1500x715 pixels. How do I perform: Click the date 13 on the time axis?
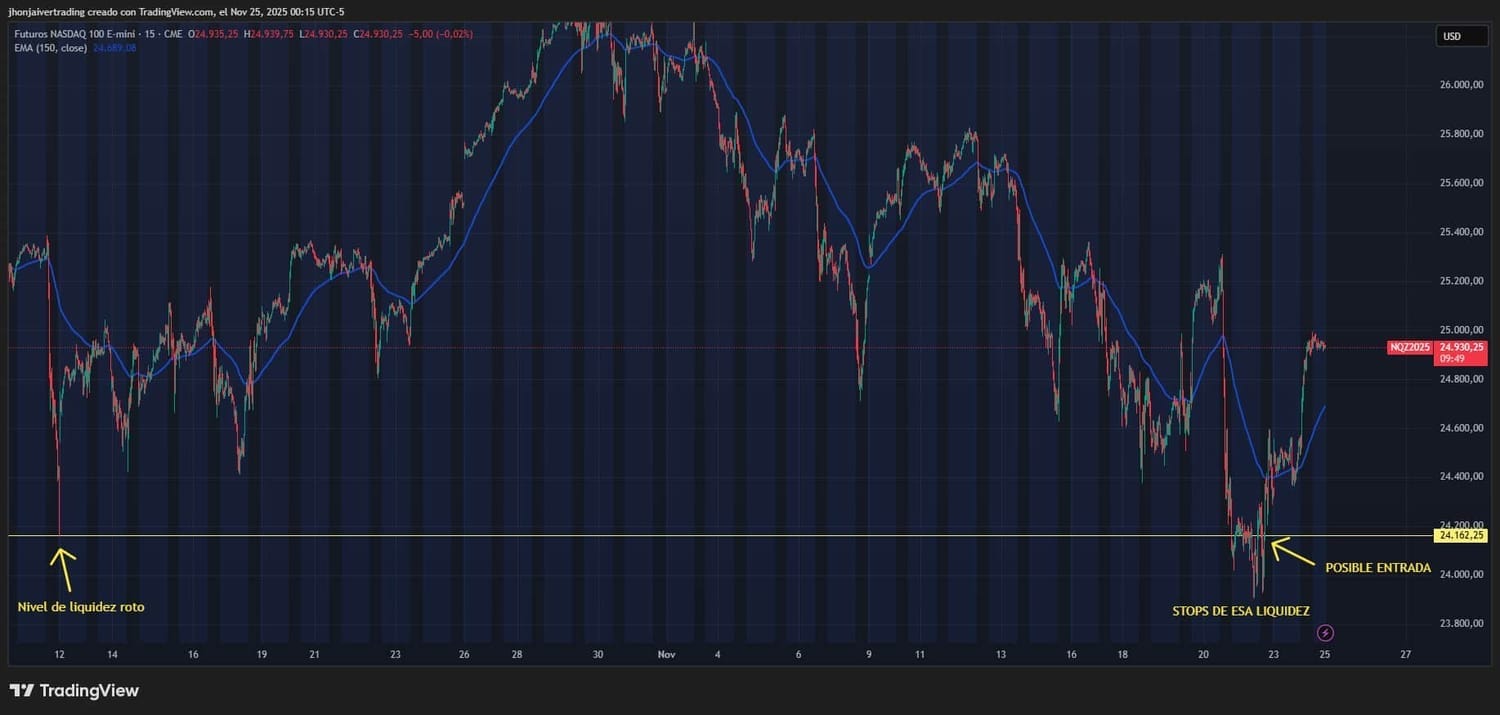(x=1001, y=655)
